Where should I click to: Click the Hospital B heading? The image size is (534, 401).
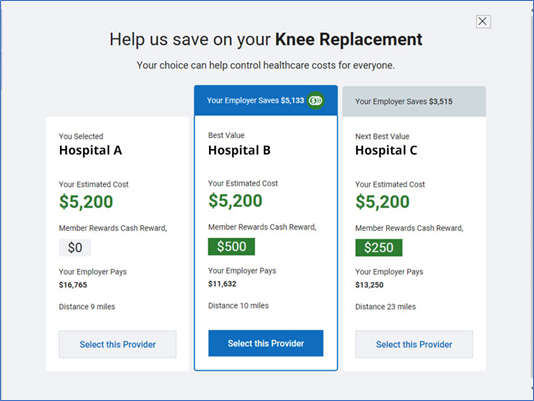point(239,150)
